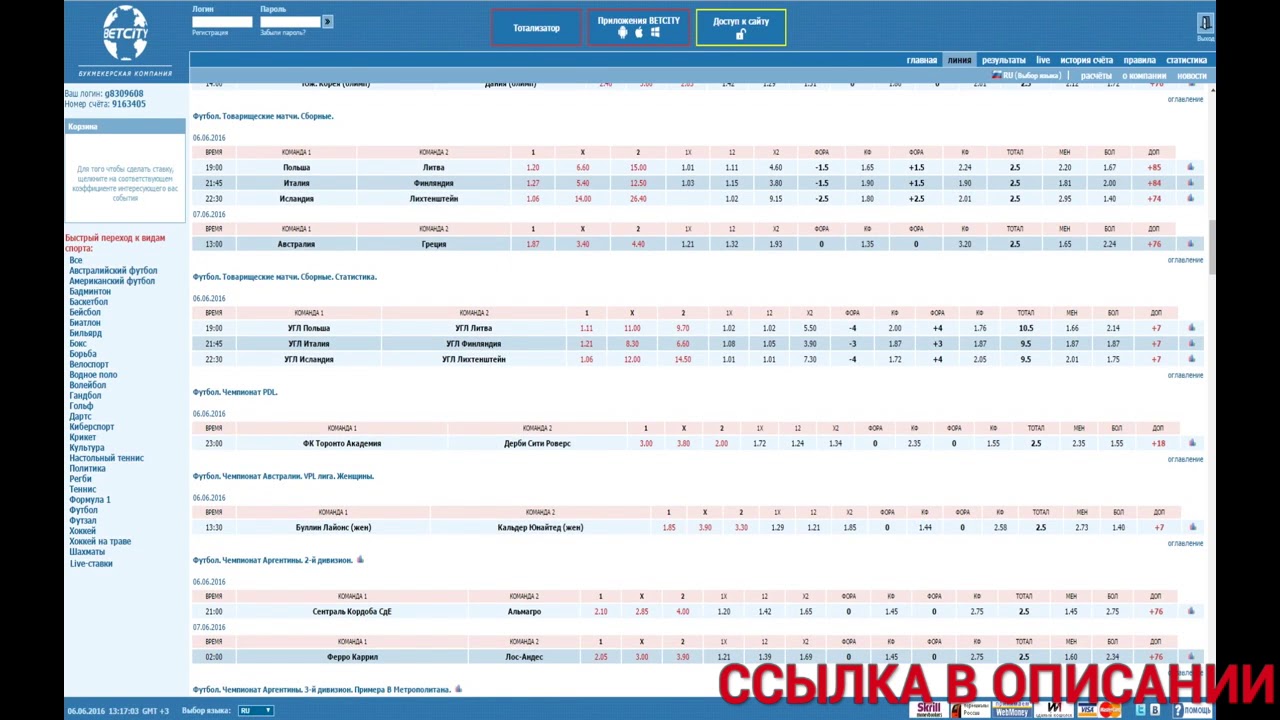Click Футбол. Чемпионат PDL. heading
The image size is (1280, 720).
(235, 392)
